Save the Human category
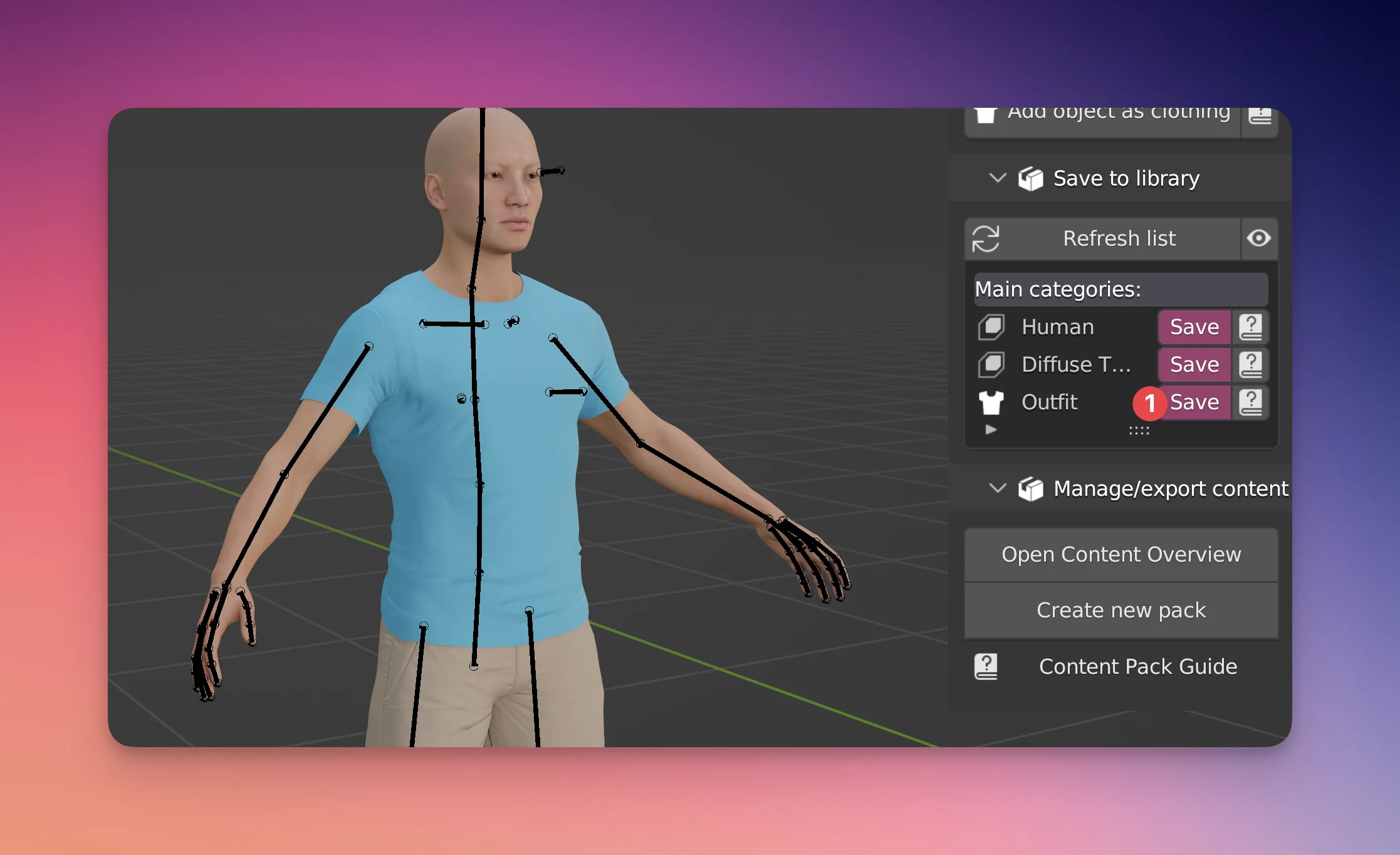Screen dimensions: 1400x855 (1194, 327)
